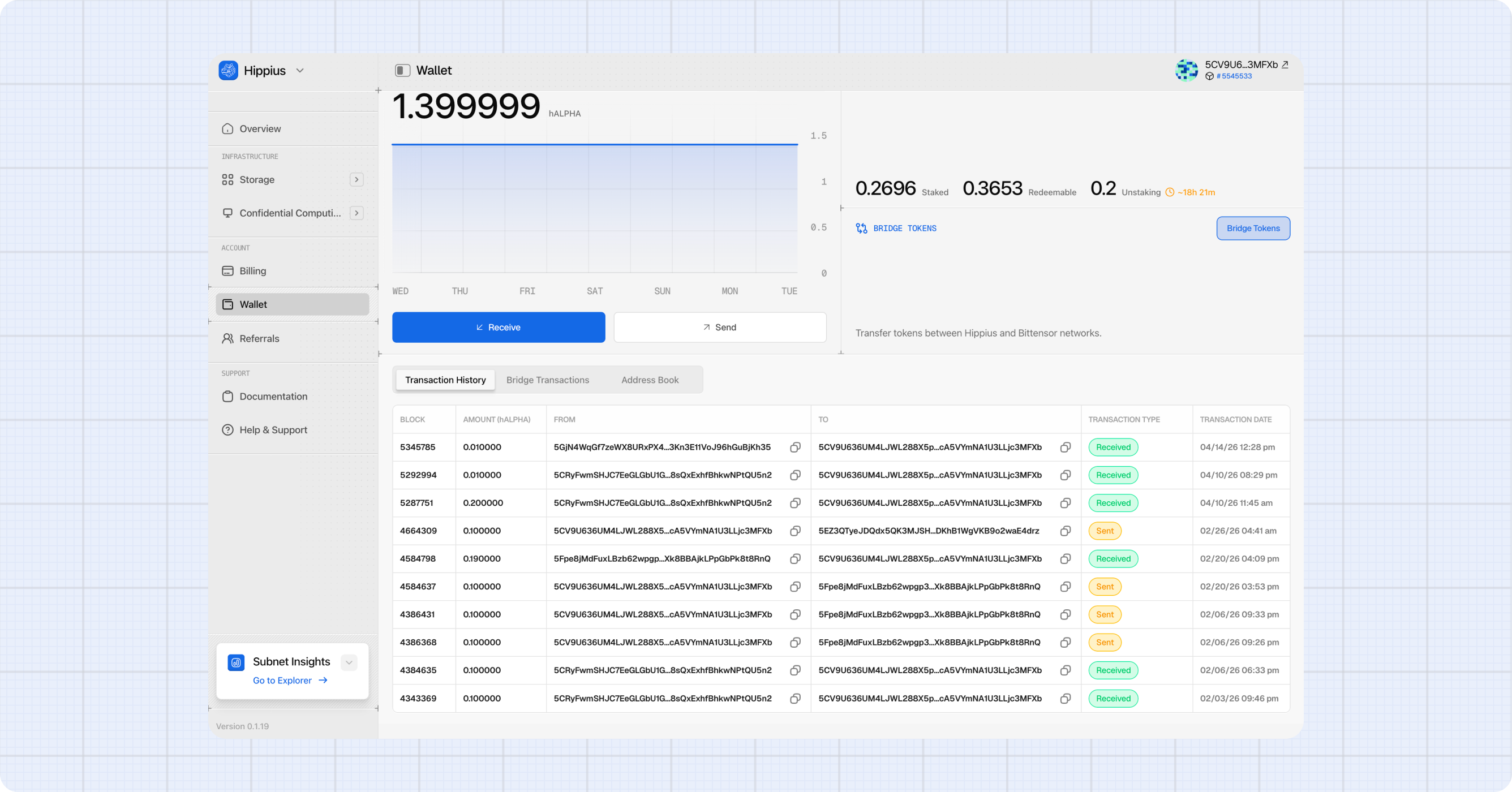Image resolution: width=1512 pixels, height=792 pixels.
Task: Copy To address in block 4584798 row
Action: coord(1066,558)
